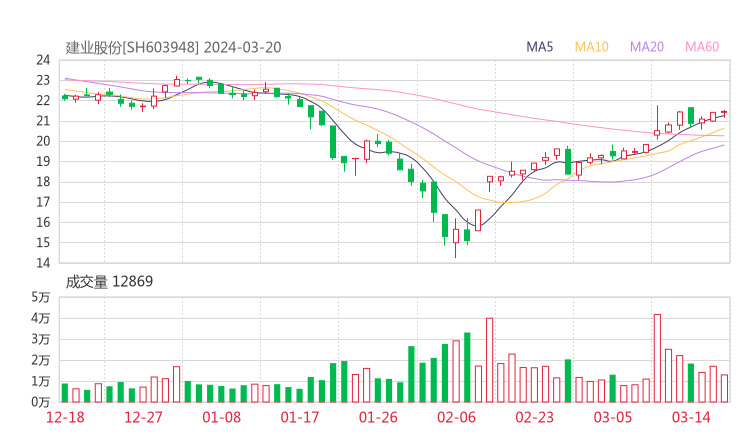Click the price axis label 24
This screenshot has height=440, width=740.
43,60
